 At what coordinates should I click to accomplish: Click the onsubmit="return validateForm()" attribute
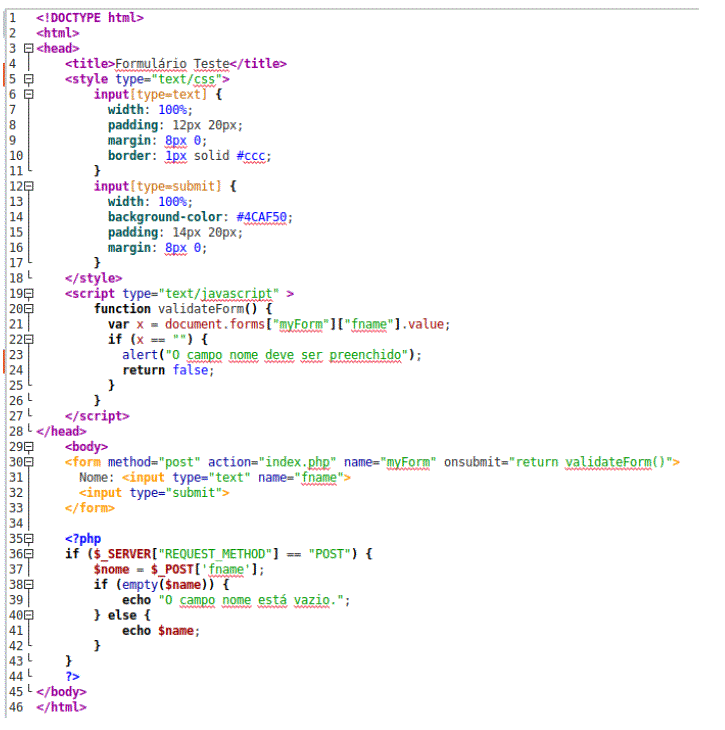558,462
